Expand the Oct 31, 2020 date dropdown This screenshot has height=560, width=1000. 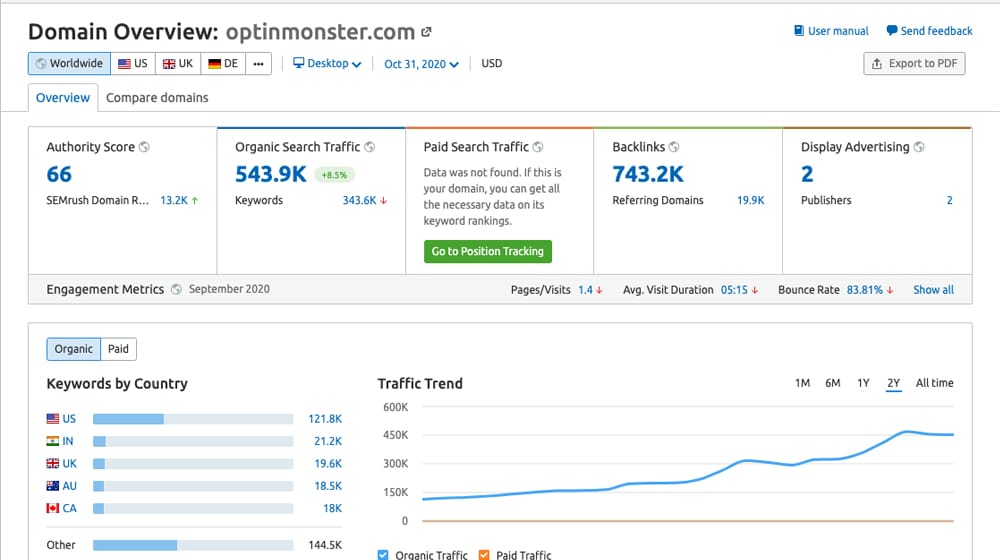point(421,64)
